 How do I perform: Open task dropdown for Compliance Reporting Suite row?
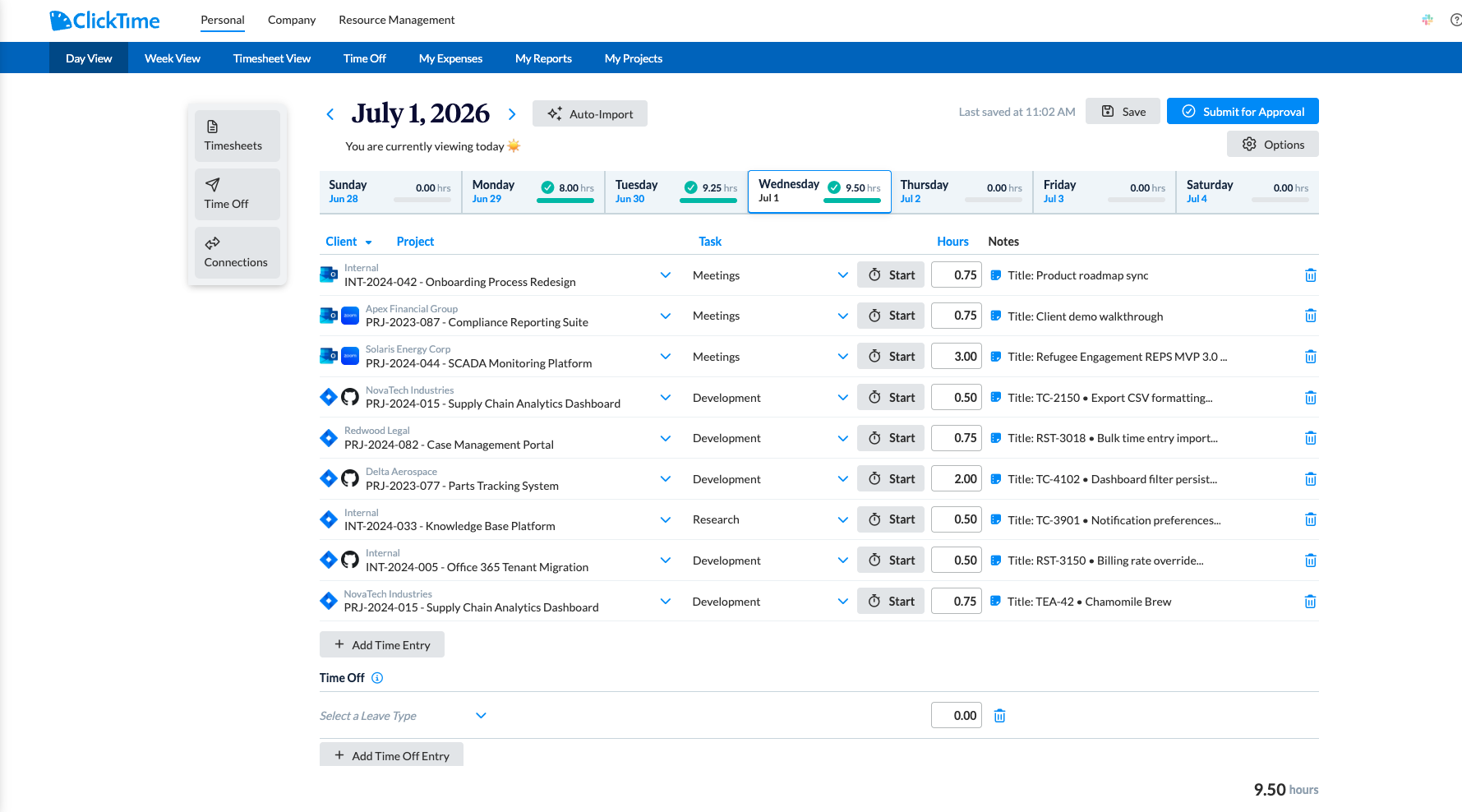842,316
